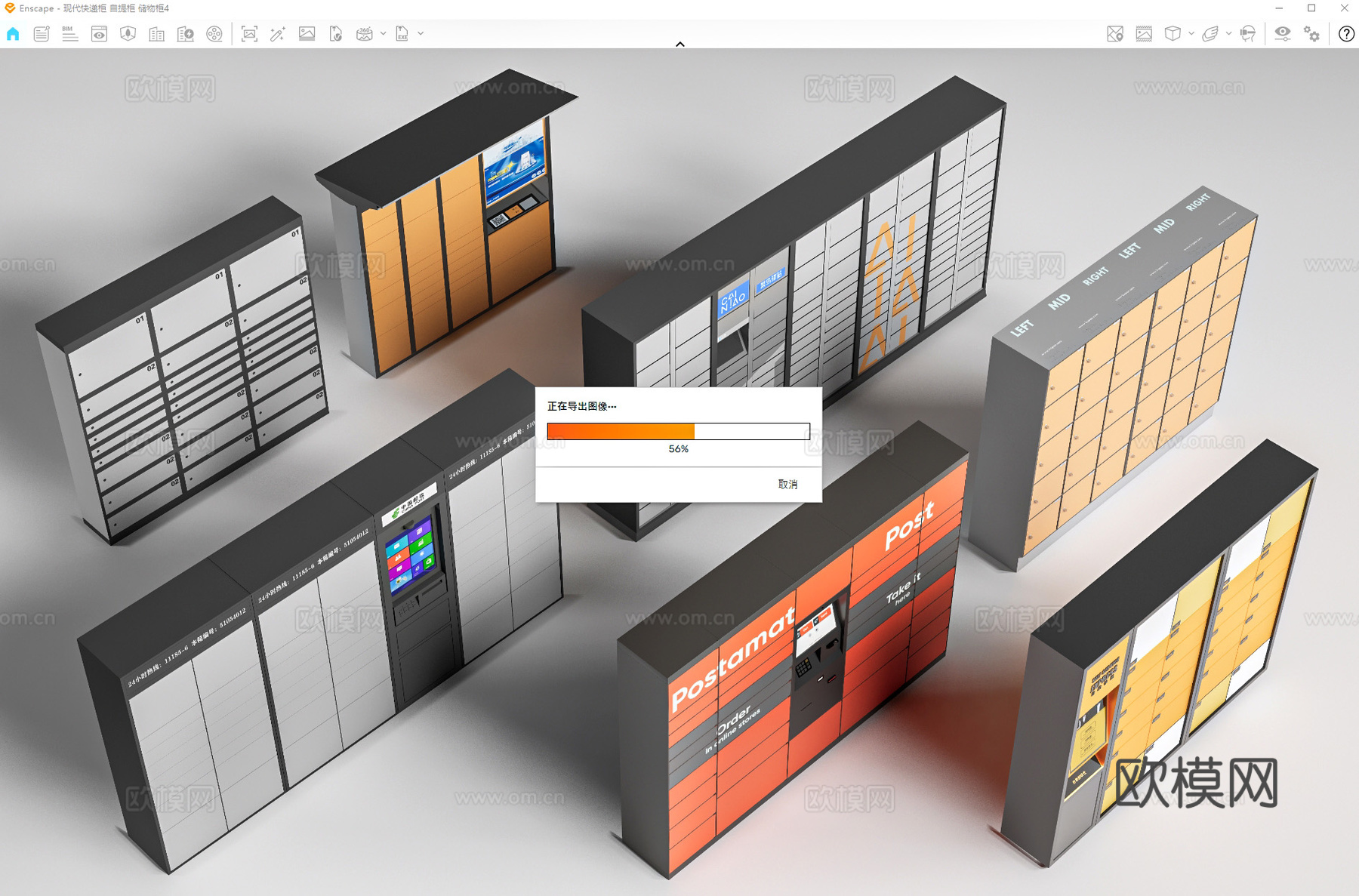Click the EXE standalone export icon
Image resolution: width=1359 pixels, height=896 pixels.
tap(402, 34)
